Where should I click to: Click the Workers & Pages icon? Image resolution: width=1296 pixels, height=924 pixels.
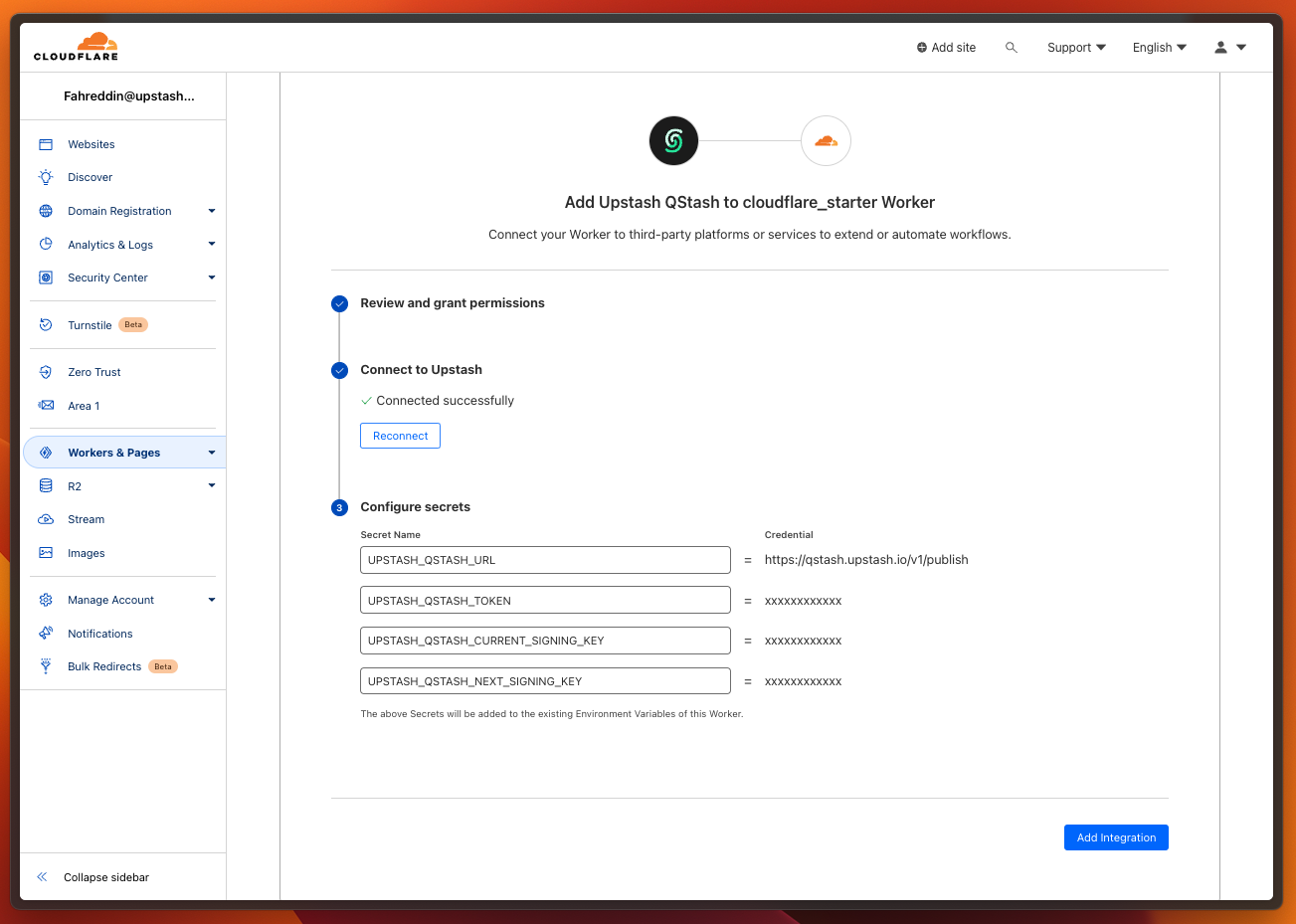(46, 453)
